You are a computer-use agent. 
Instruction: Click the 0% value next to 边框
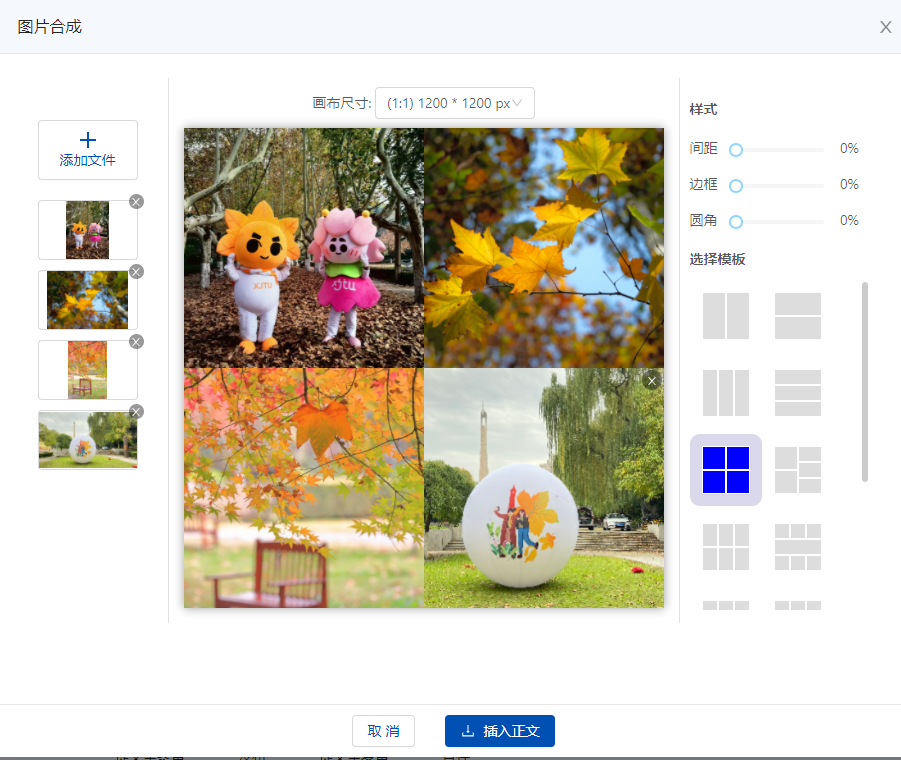[849, 184]
